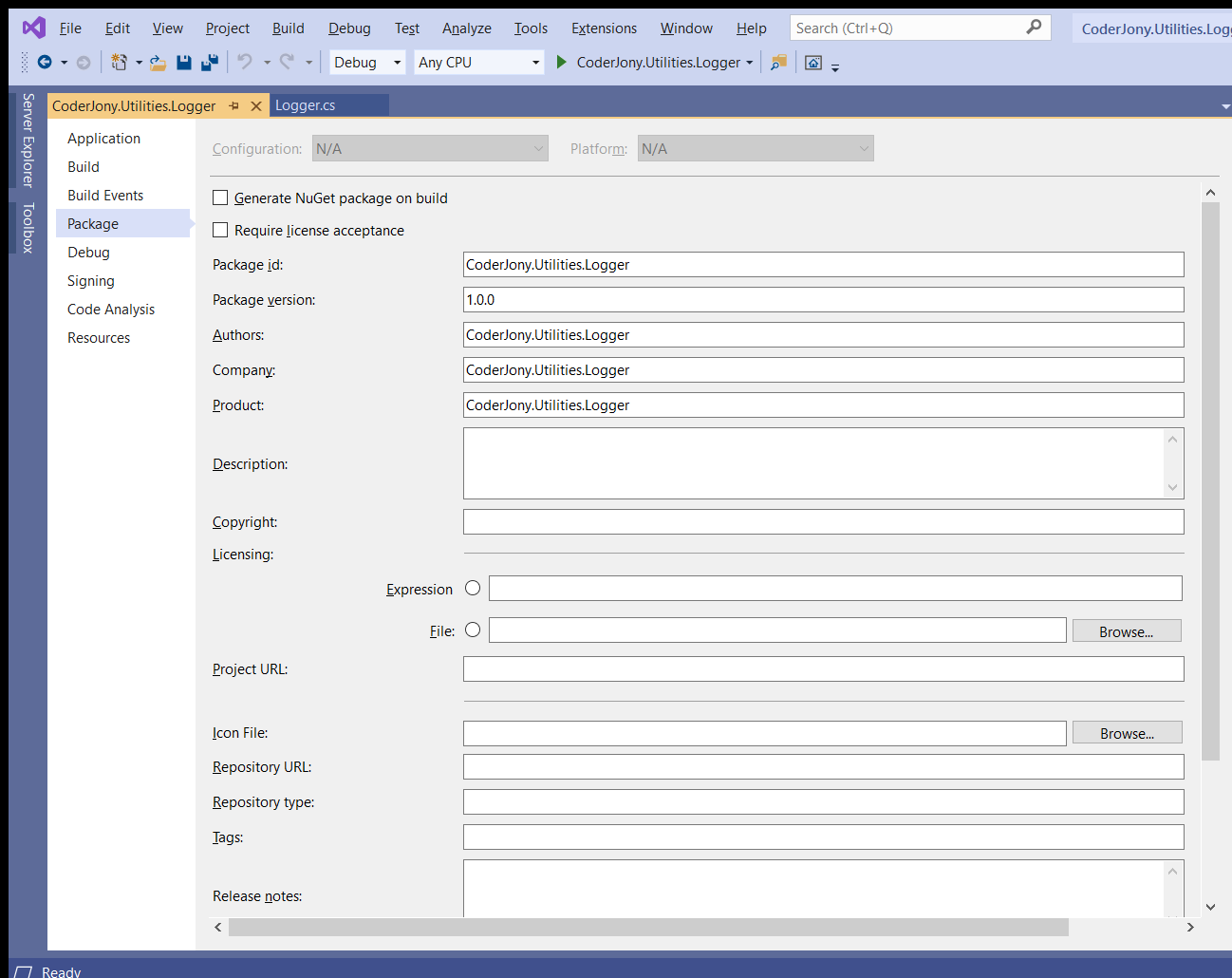This screenshot has width=1232, height=978.
Task: Open the Edit menu
Action: [x=118, y=28]
